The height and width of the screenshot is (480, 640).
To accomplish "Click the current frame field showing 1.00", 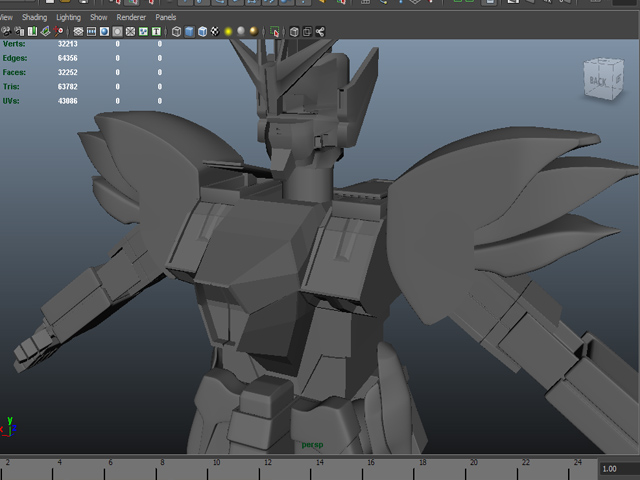I will pyautogui.click(x=618, y=469).
